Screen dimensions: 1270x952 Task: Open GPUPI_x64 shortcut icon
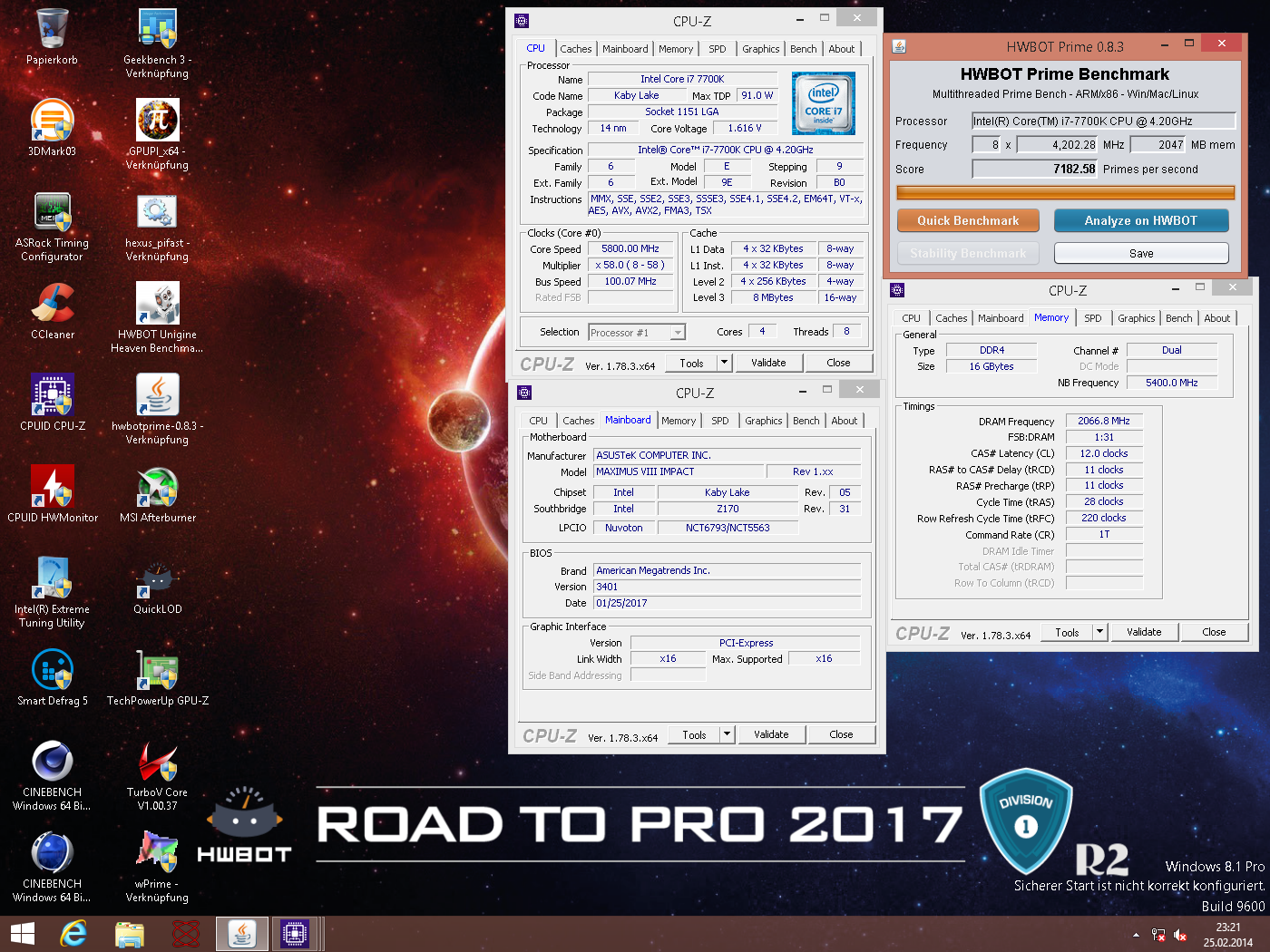(x=158, y=121)
